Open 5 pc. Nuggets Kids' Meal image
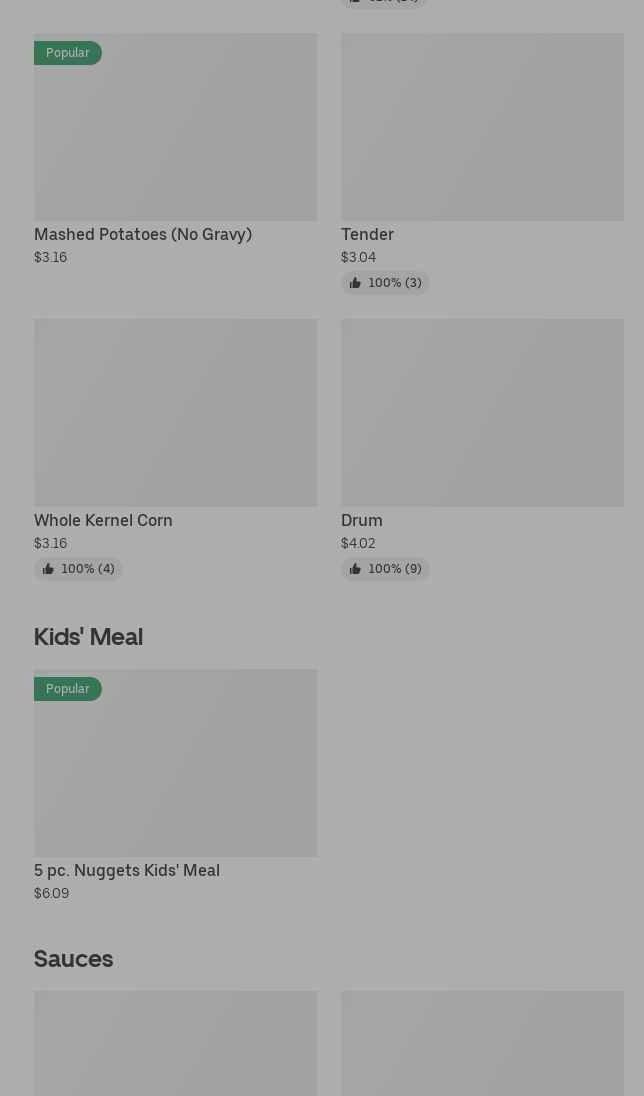The width and height of the screenshot is (644, 1096). [x=175, y=762]
